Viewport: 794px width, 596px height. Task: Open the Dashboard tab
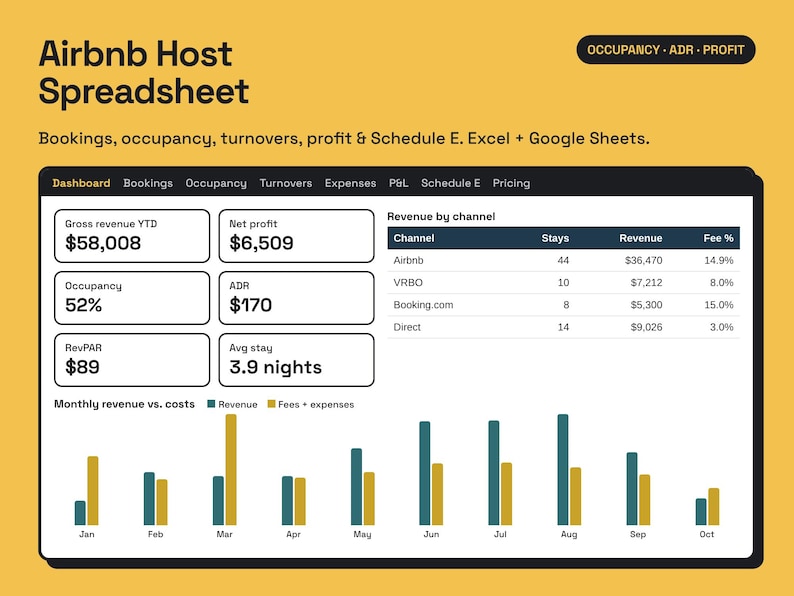coord(81,183)
